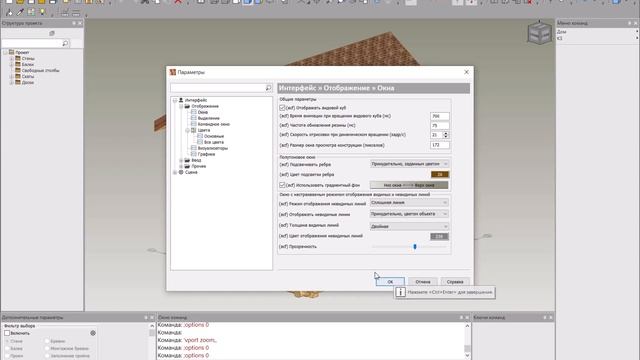Click the folder icon next to Балки
640x360 pixels.
(18, 64)
